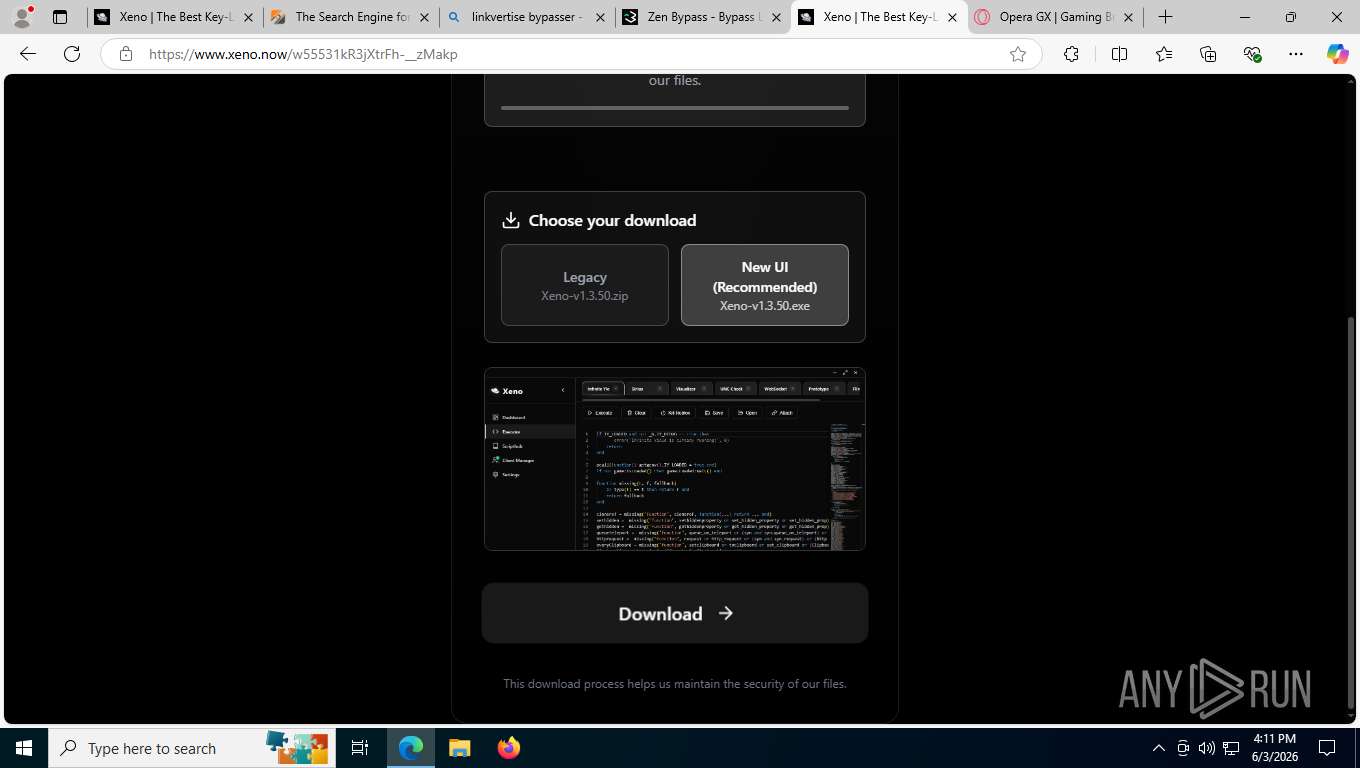Open the Xeno UI preview screenshot
Image resolution: width=1360 pixels, height=768 pixels.
(x=675, y=459)
